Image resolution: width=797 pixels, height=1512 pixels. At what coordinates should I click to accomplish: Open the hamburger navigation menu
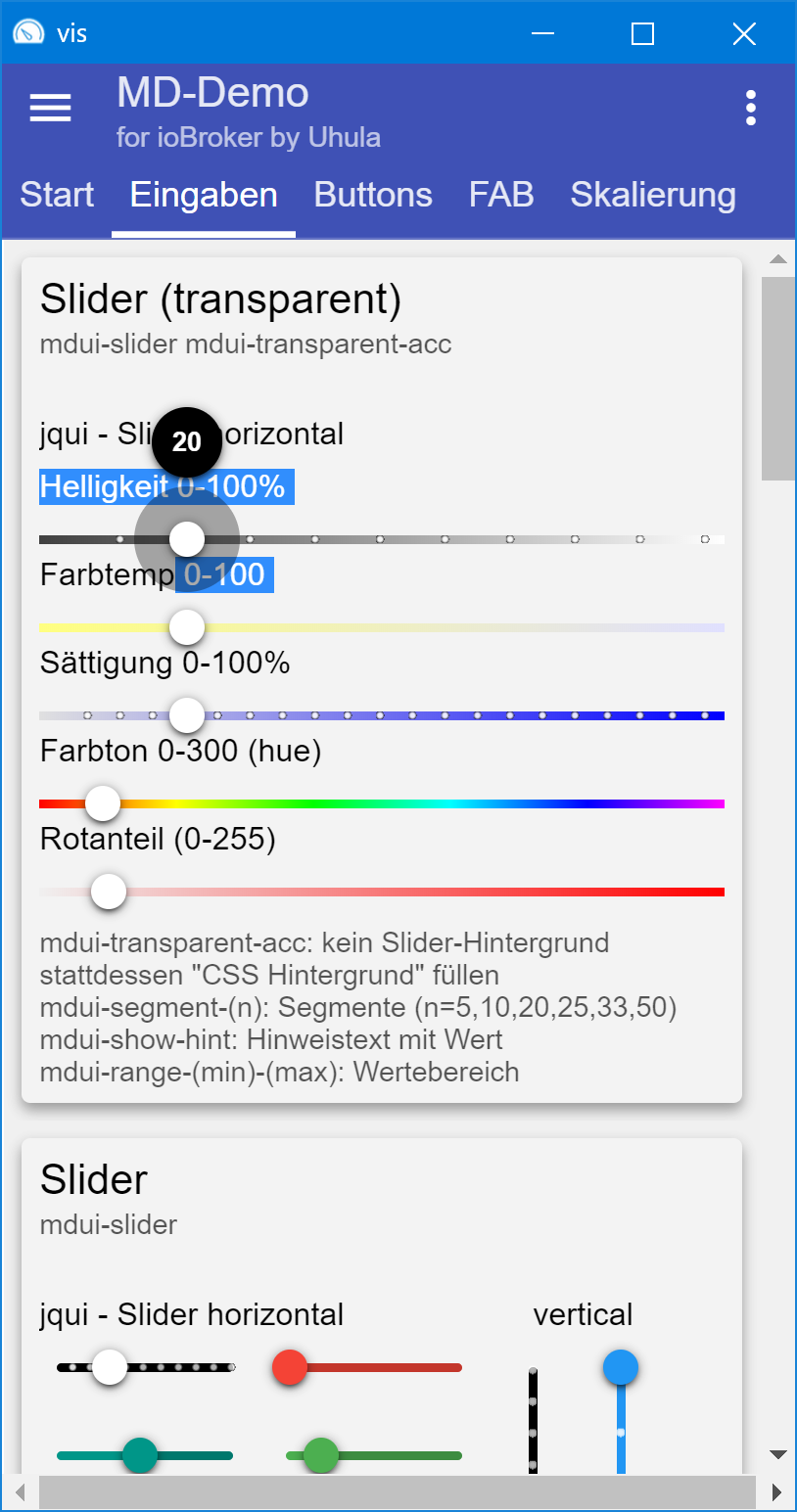pyautogui.click(x=50, y=108)
